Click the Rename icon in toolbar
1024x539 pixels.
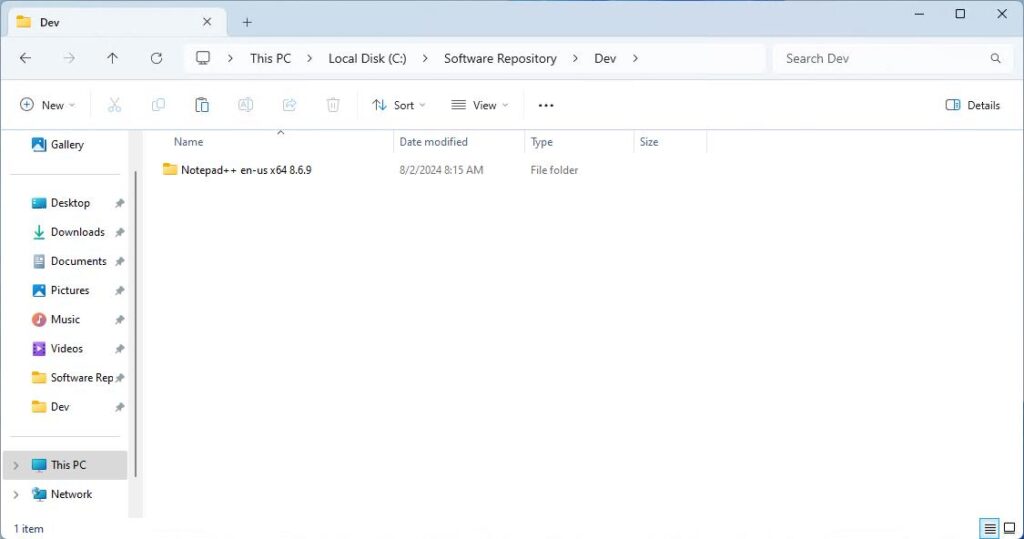click(x=246, y=105)
